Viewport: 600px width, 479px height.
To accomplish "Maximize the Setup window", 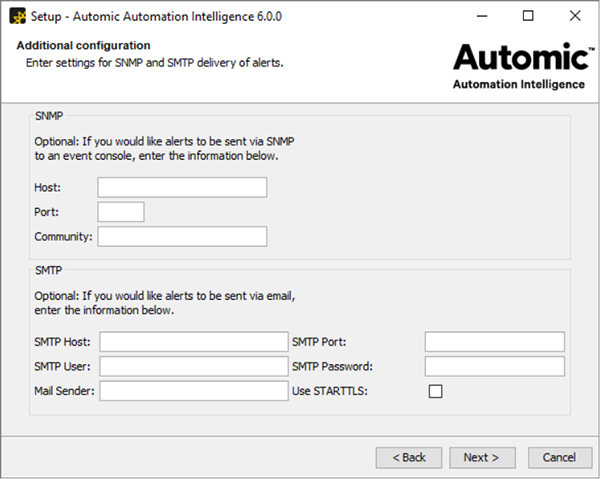I will pos(528,16).
